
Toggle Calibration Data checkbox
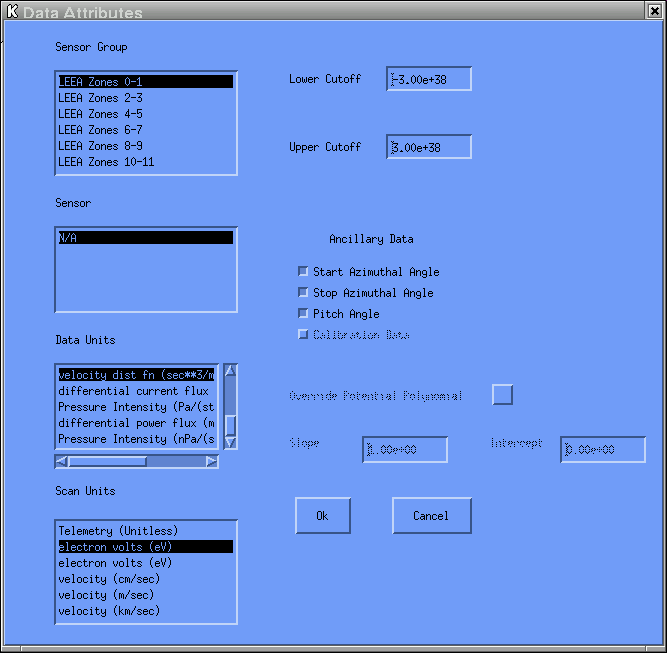click(x=303, y=334)
